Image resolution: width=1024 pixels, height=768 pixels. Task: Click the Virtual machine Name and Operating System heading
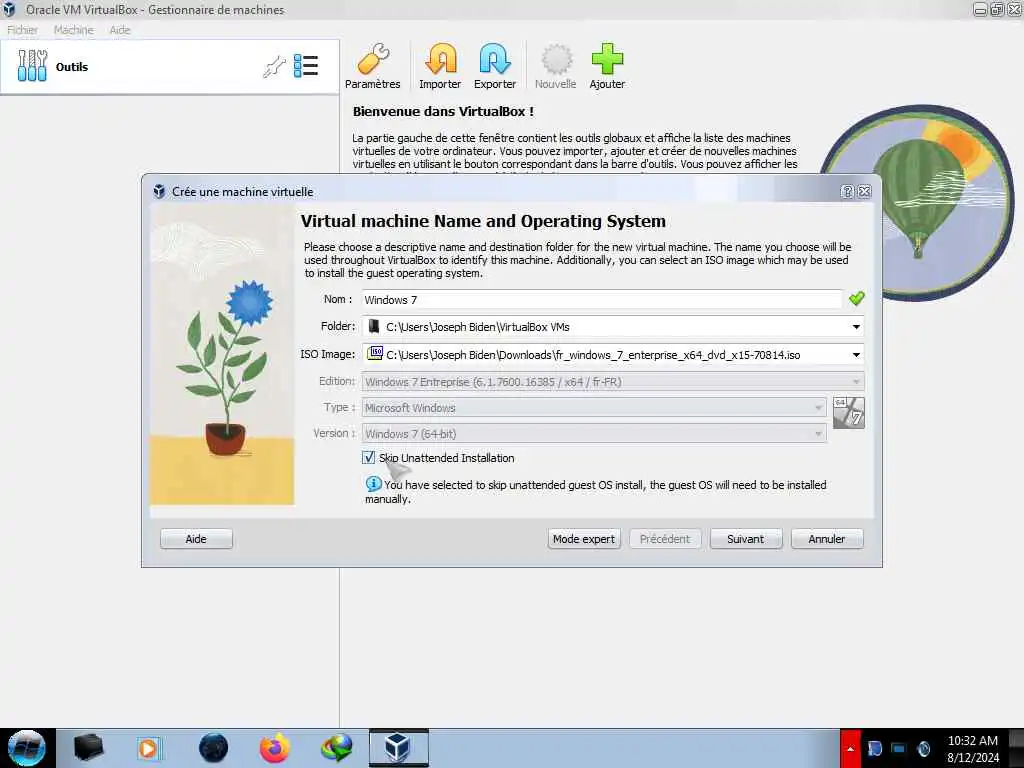(483, 221)
